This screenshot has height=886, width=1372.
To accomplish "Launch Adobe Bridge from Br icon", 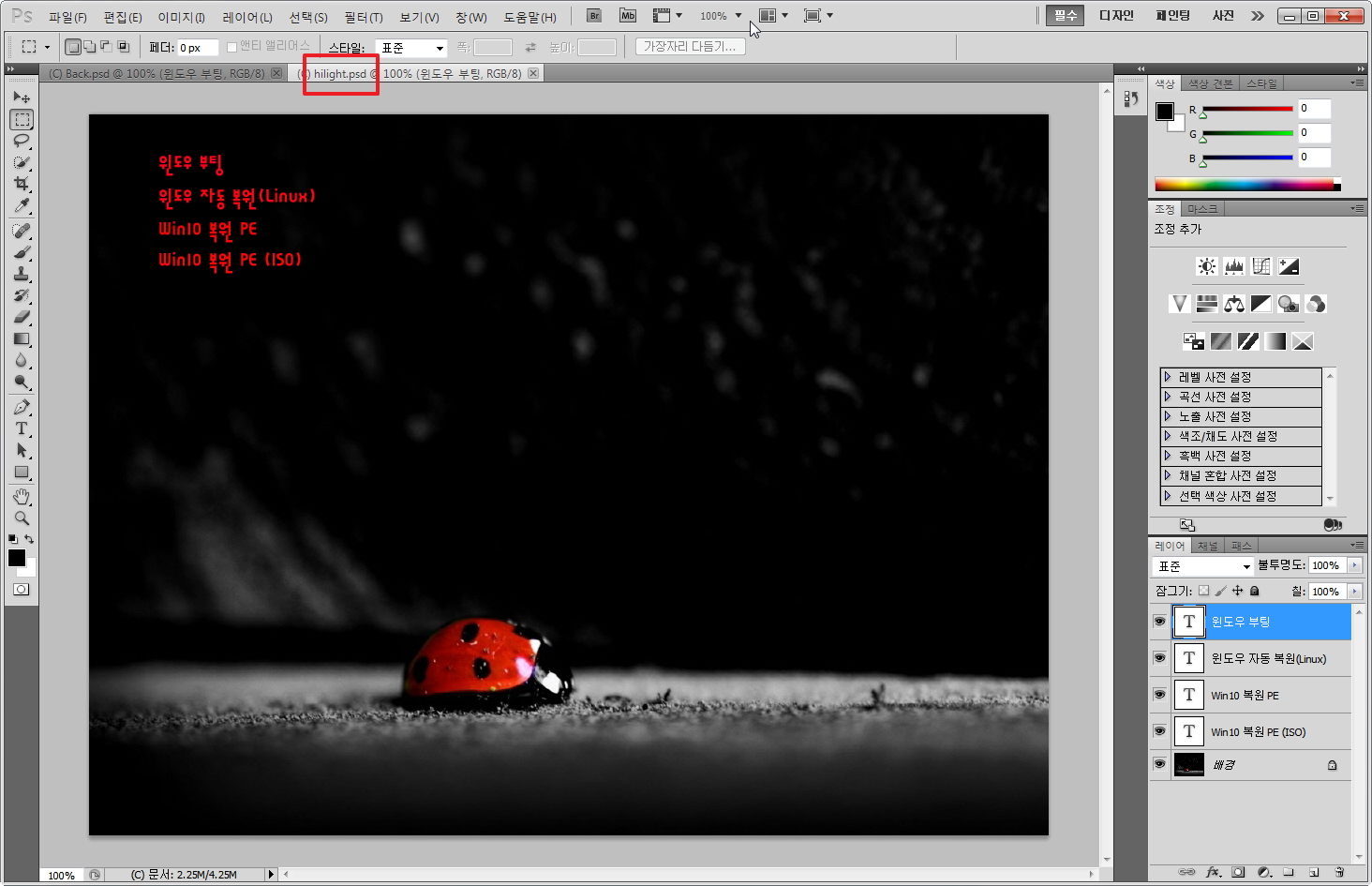I will (x=594, y=16).
